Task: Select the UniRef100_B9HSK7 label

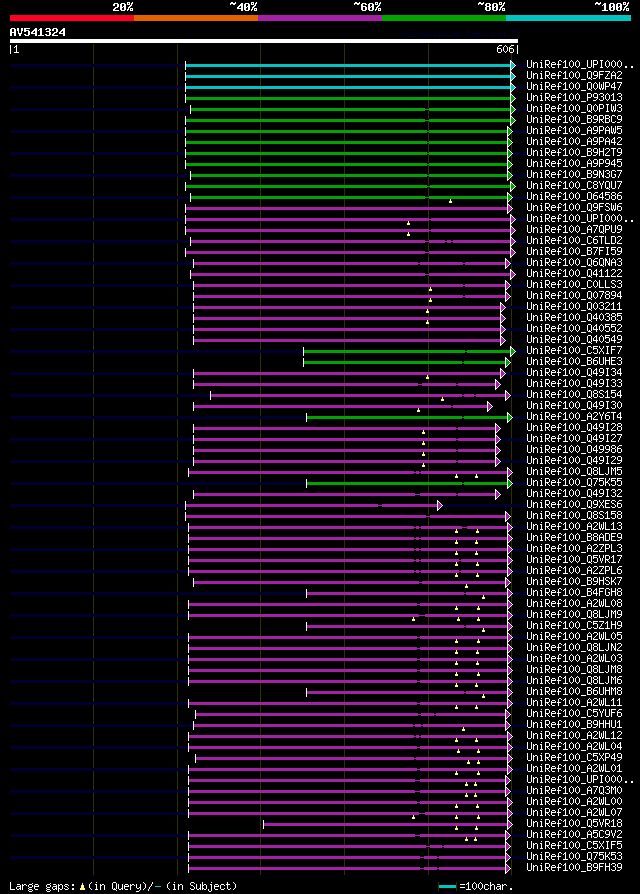Action: (574, 581)
